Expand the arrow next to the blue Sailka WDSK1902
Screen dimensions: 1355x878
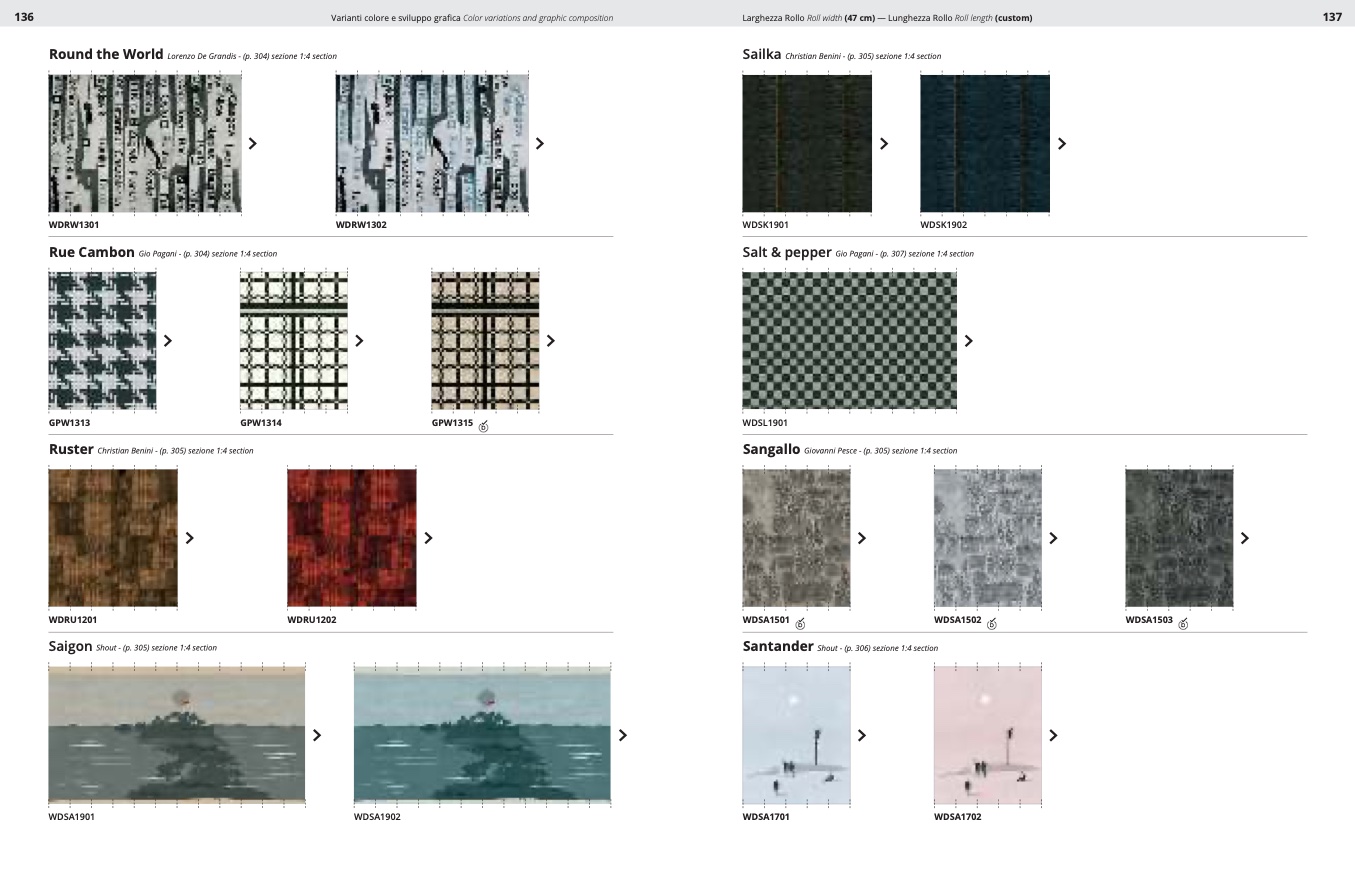(x=1062, y=143)
